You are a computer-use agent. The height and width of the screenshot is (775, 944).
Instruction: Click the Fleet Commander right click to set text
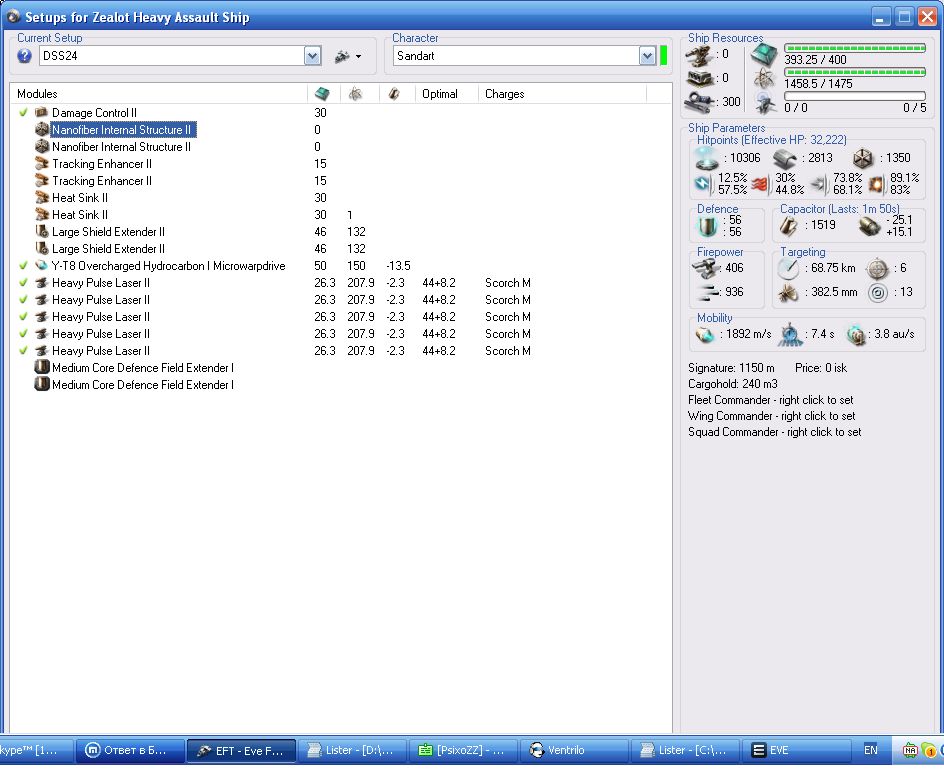pos(771,400)
